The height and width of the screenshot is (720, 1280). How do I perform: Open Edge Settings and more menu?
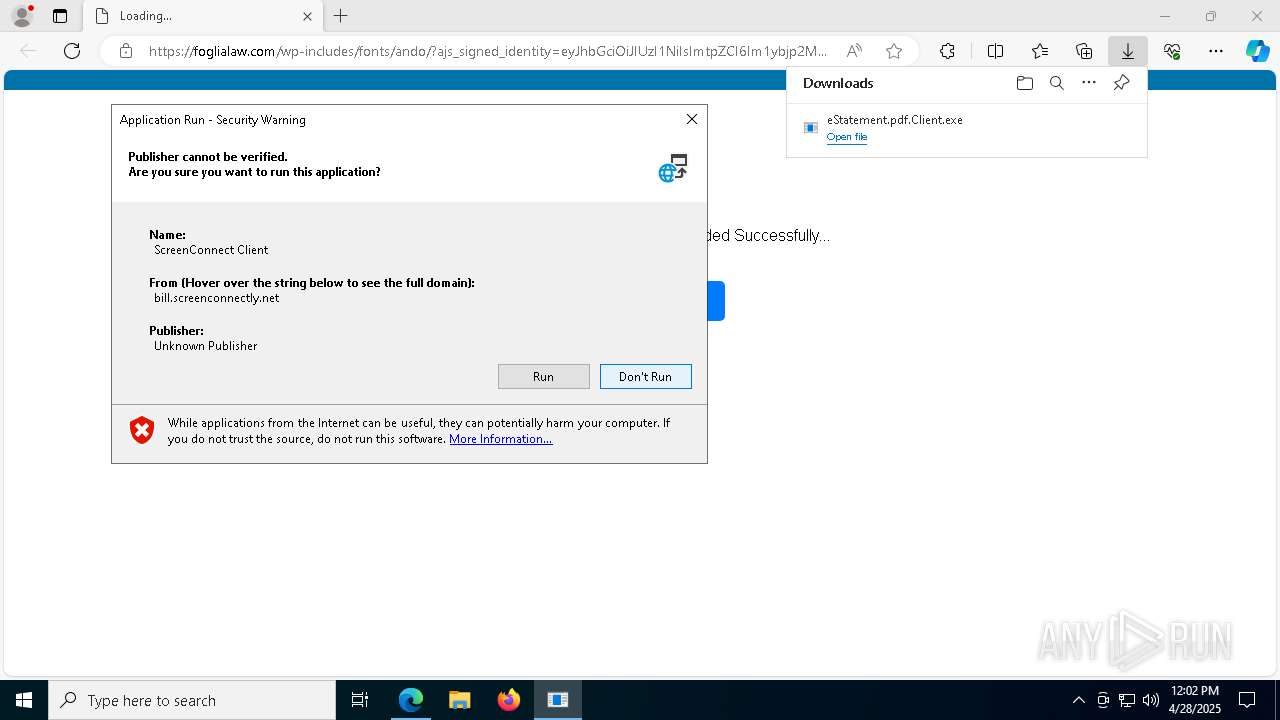(1216, 51)
